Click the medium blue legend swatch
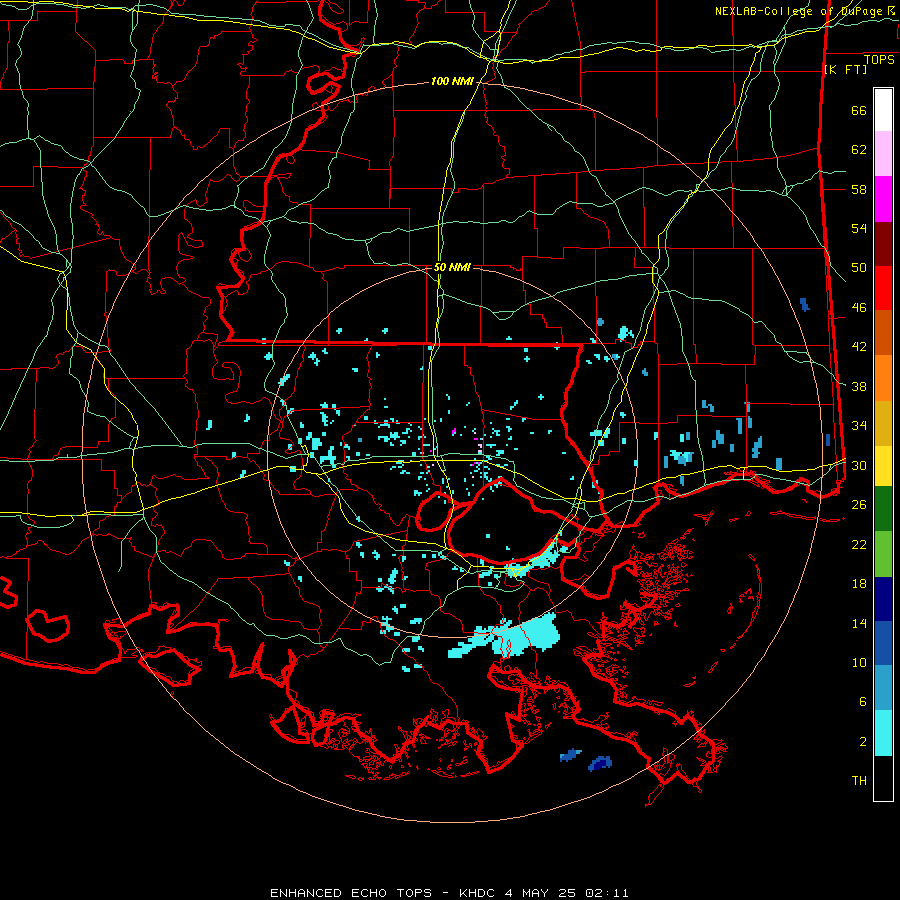Screen dimensions: 900x900 click(883, 643)
